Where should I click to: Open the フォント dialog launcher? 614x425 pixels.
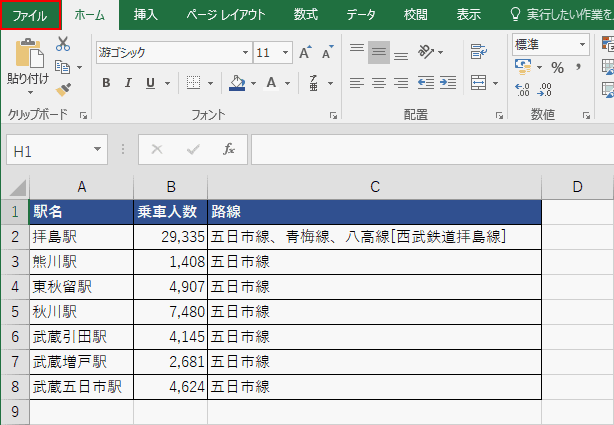point(333,115)
